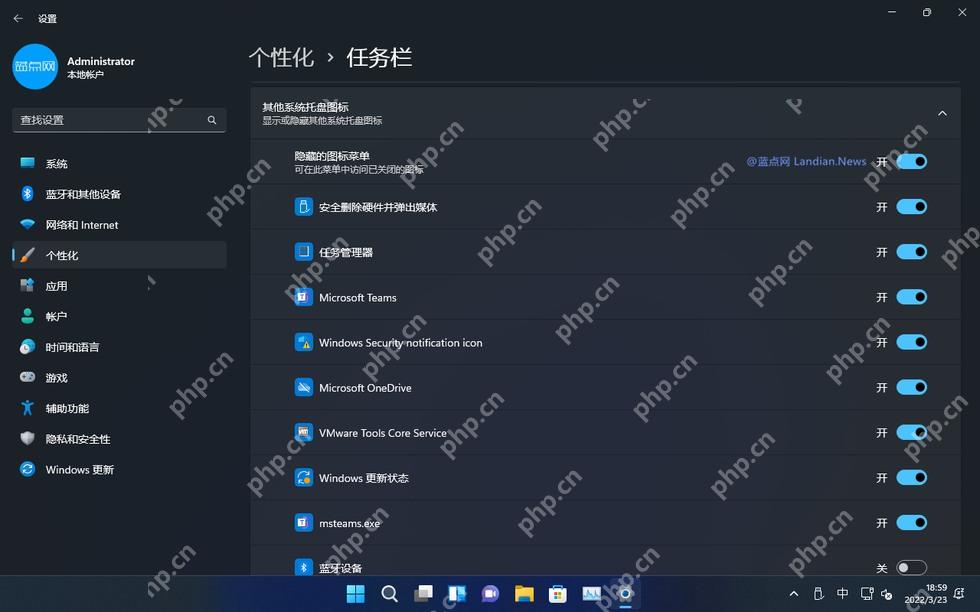Switch input method via 中 indicator
The height and width of the screenshot is (612, 980).
coord(842,593)
